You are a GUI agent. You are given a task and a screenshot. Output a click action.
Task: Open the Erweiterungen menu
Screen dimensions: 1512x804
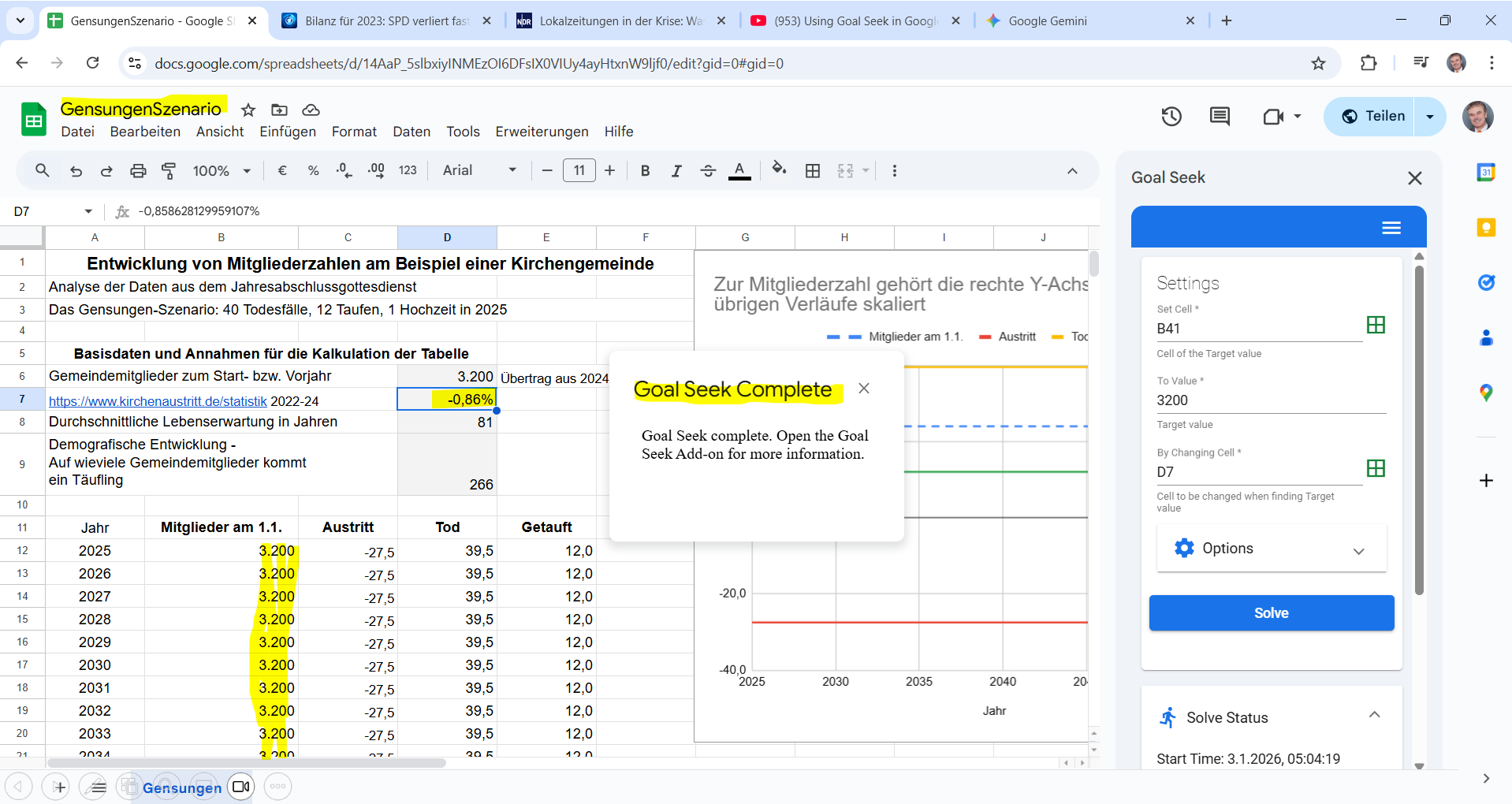tap(542, 132)
